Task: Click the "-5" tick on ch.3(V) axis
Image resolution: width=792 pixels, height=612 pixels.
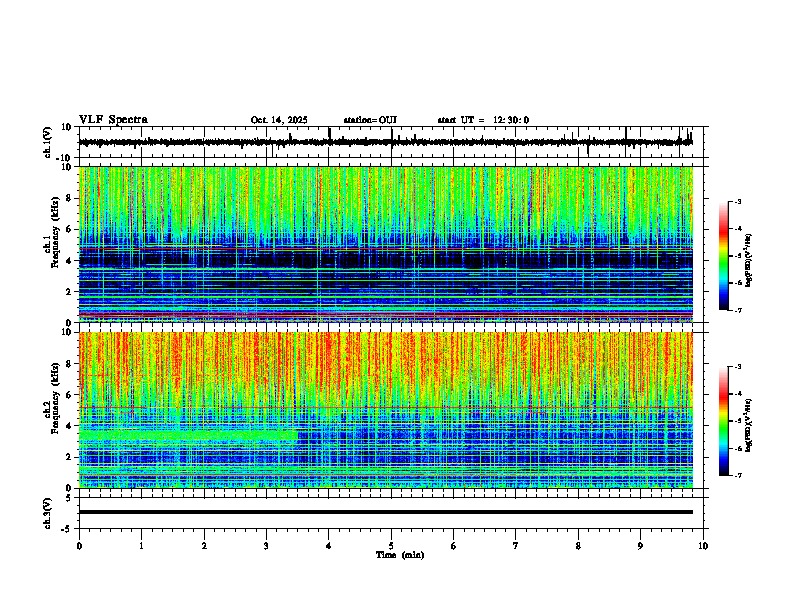Action: coord(68,529)
